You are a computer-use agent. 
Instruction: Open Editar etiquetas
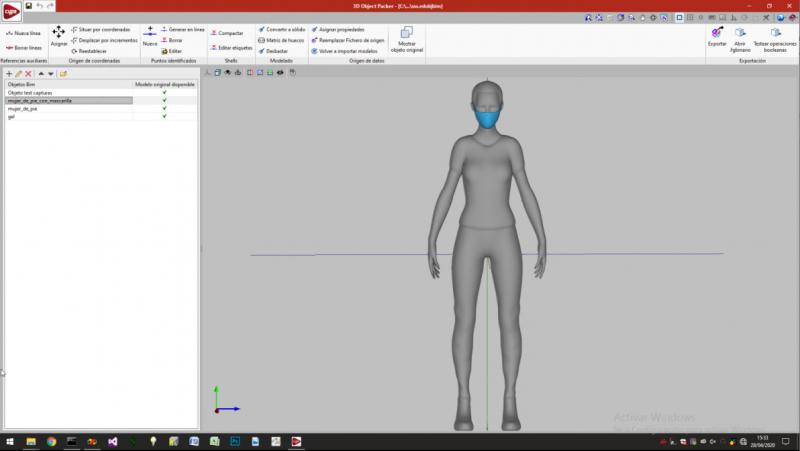pyautogui.click(x=233, y=48)
